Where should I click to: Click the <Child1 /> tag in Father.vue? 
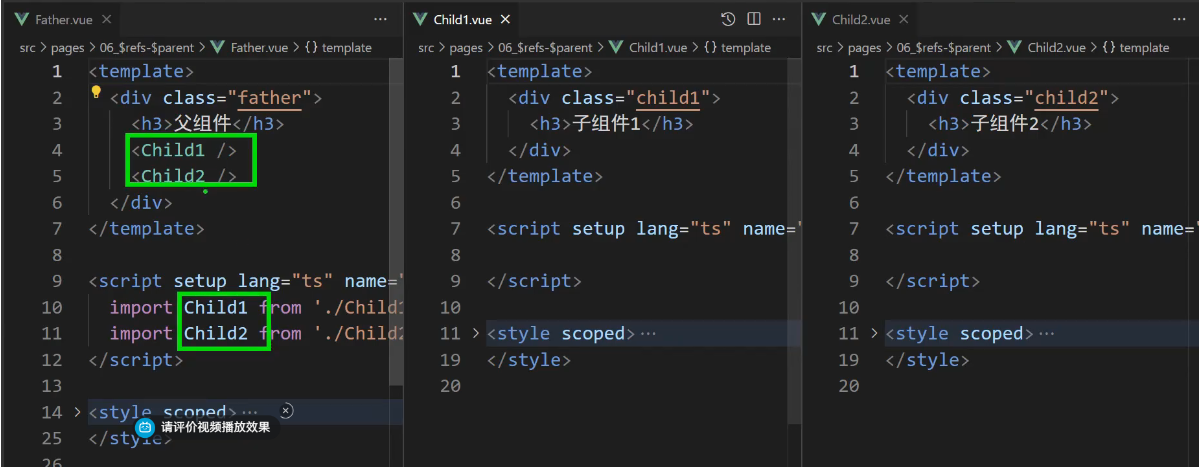(184, 150)
